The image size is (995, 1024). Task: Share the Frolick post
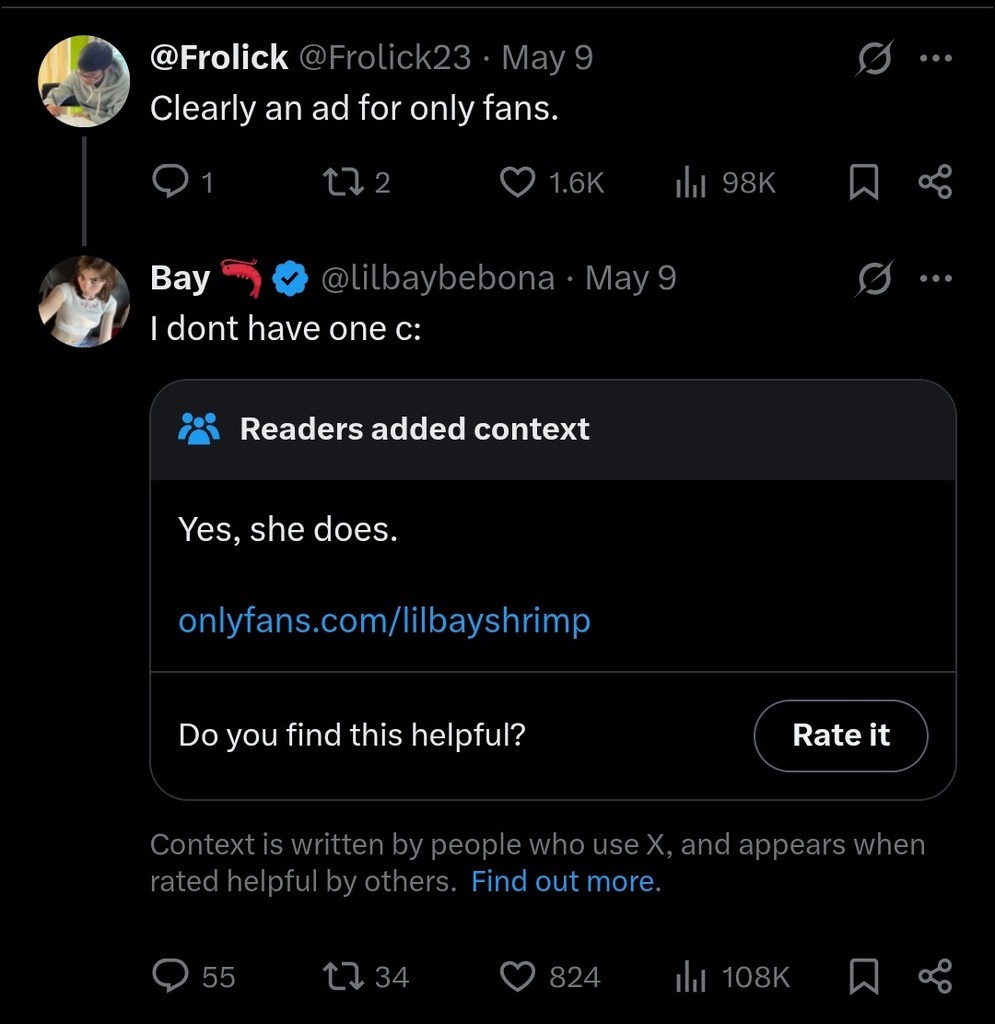[934, 182]
